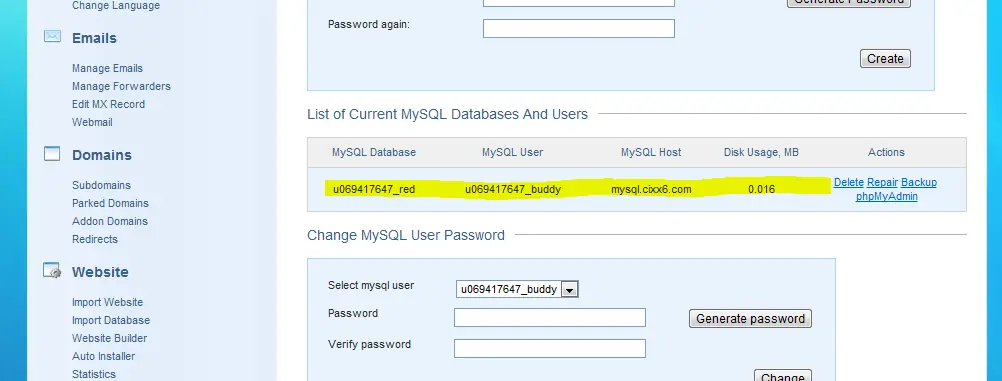Open Manage Emails in sidebar
This screenshot has height=381, width=1002.
[x=107, y=68]
